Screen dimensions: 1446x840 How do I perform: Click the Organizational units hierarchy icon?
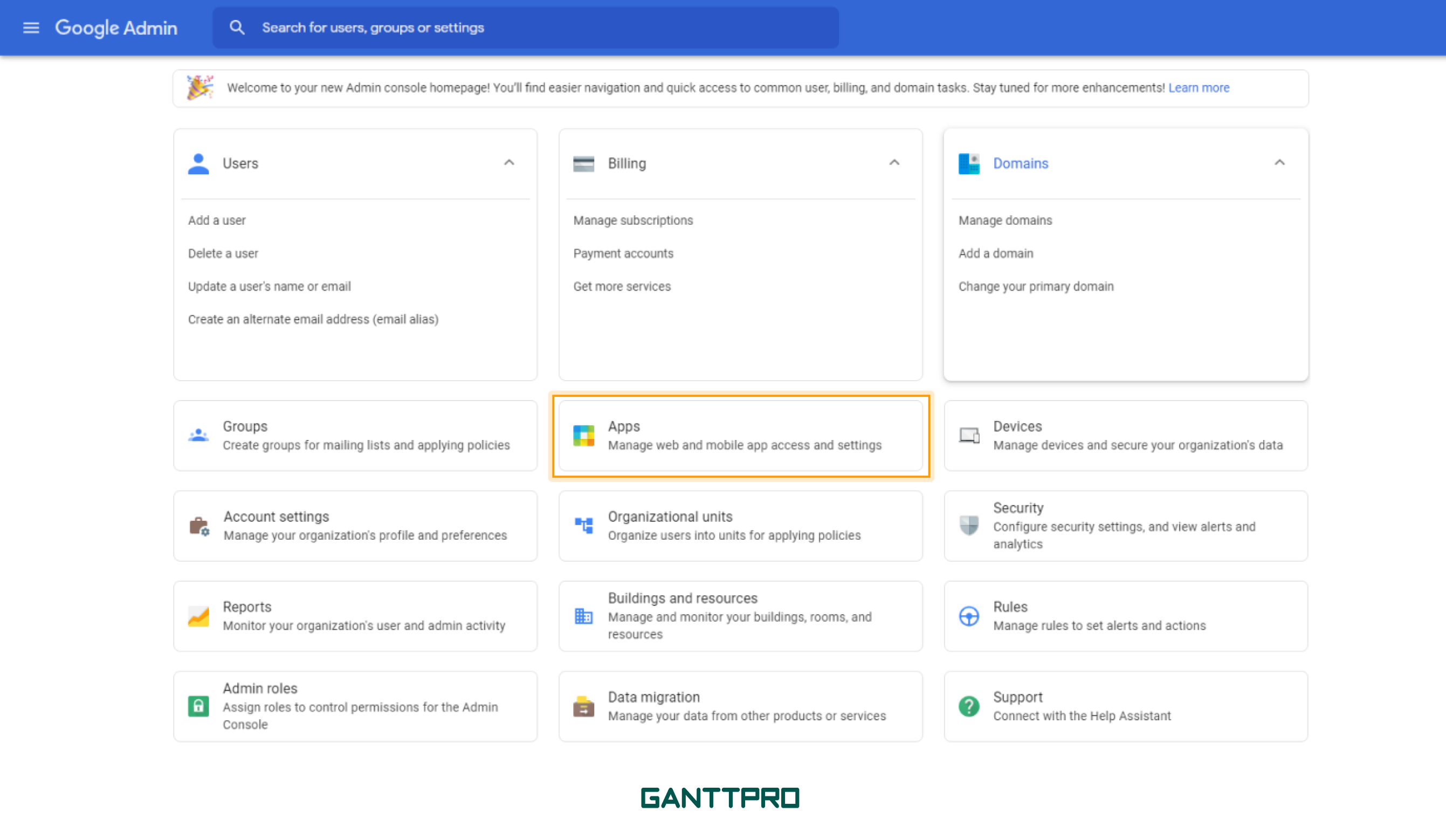[x=583, y=526]
